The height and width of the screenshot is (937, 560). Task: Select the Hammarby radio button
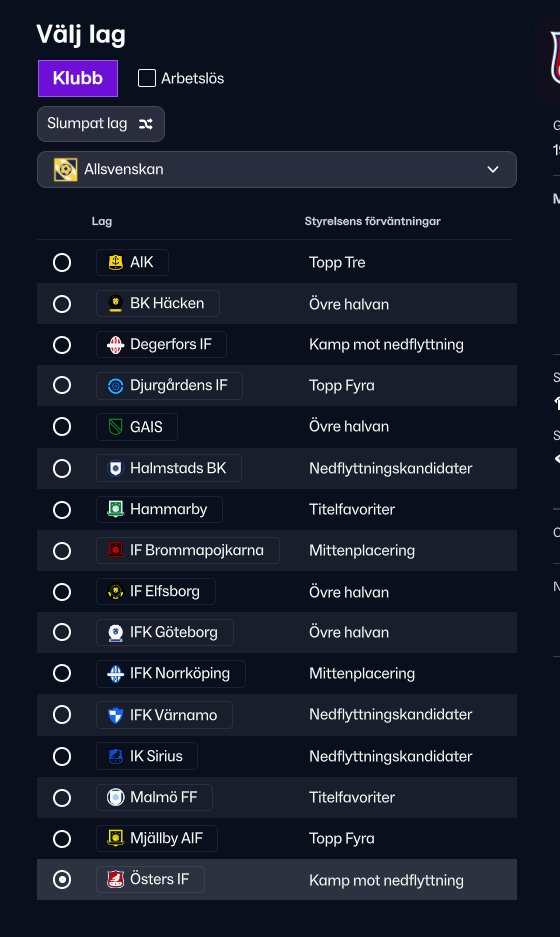coord(62,509)
